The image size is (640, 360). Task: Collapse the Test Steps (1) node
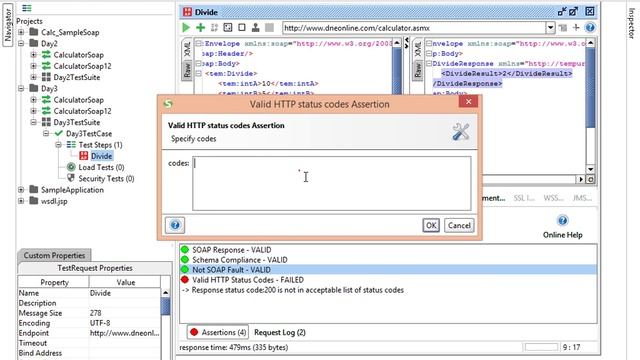58,144
